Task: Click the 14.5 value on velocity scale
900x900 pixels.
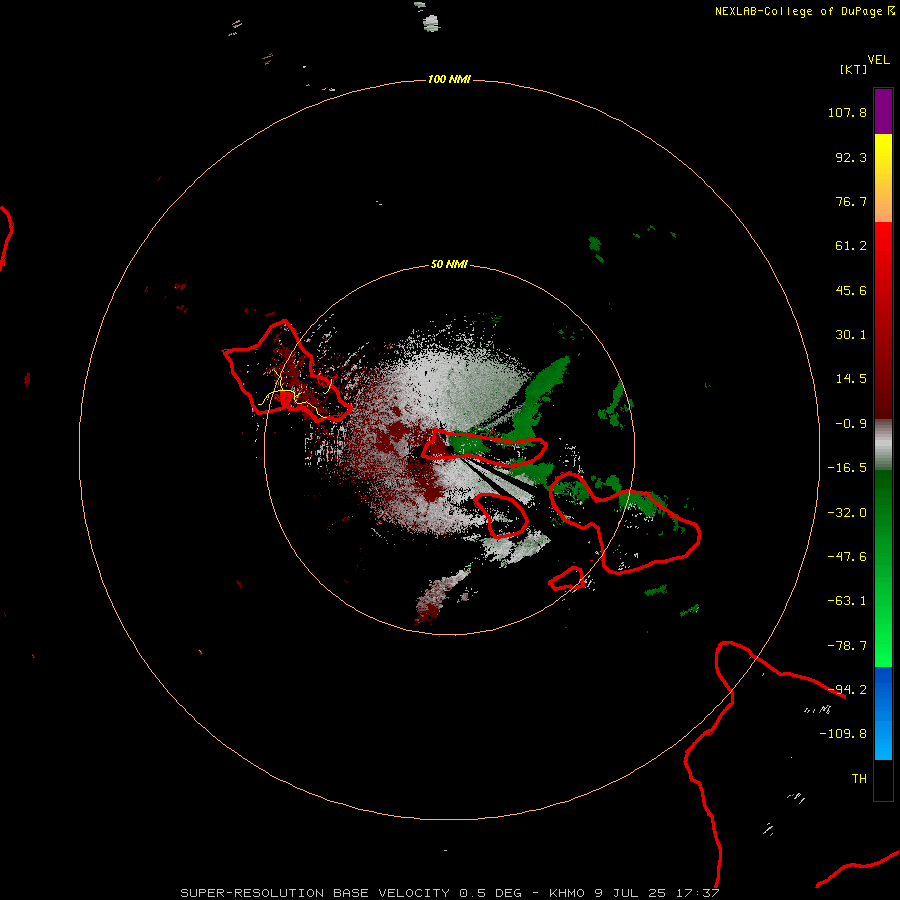Action: (851, 379)
